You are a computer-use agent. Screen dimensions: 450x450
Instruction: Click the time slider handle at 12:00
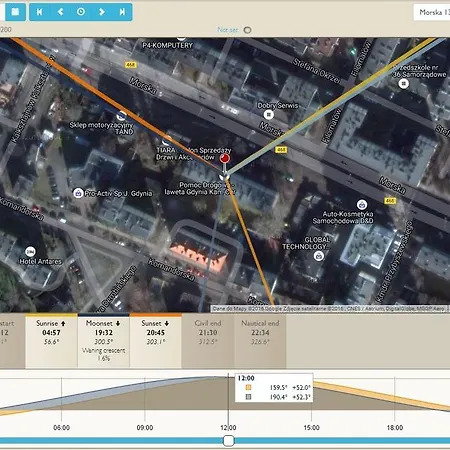[228, 441]
